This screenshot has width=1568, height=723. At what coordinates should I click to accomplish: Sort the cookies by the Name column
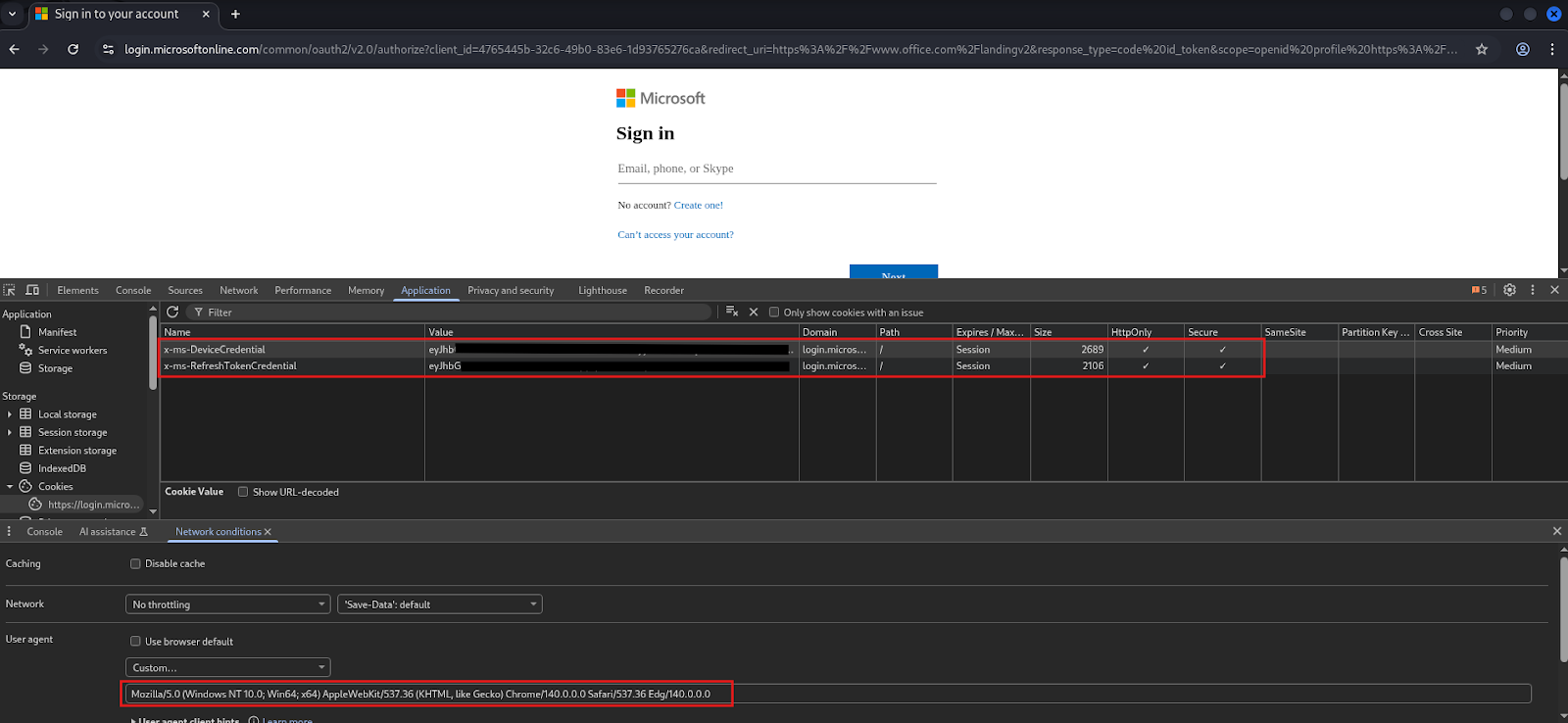292,332
